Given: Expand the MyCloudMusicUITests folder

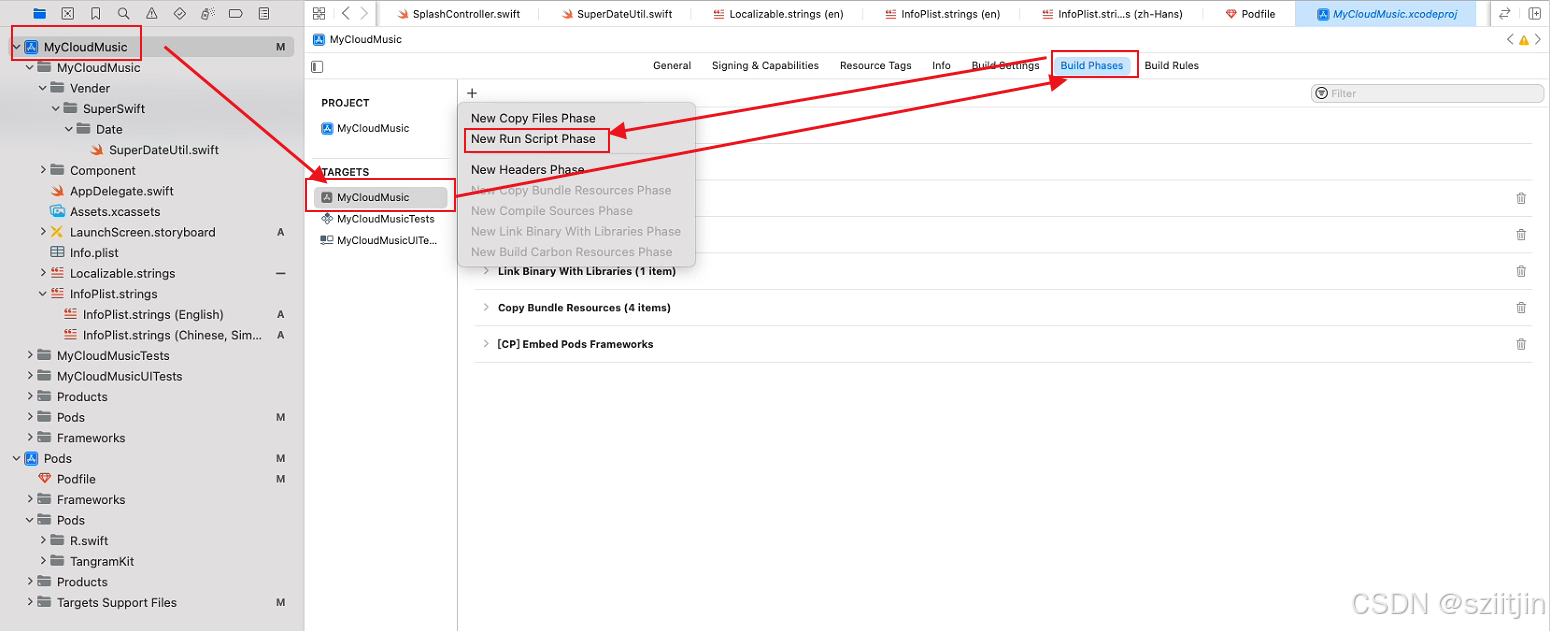Looking at the screenshot, I should pos(30,376).
